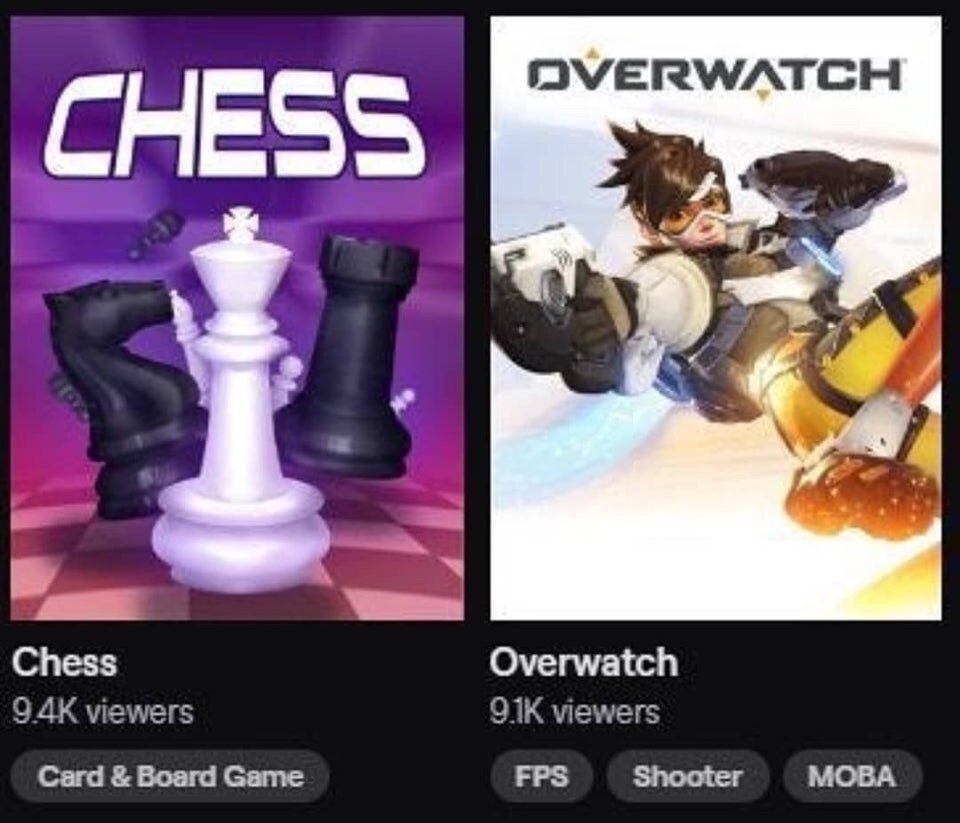Click the OVERWATCH wordmark logo on the cover
Image resolution: width=960 pixels, height=823 pixels.
714,75
